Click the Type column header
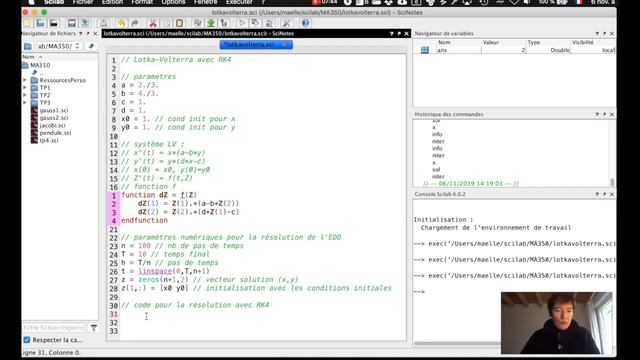Screen dimensions: 640x360 (533, 42)
